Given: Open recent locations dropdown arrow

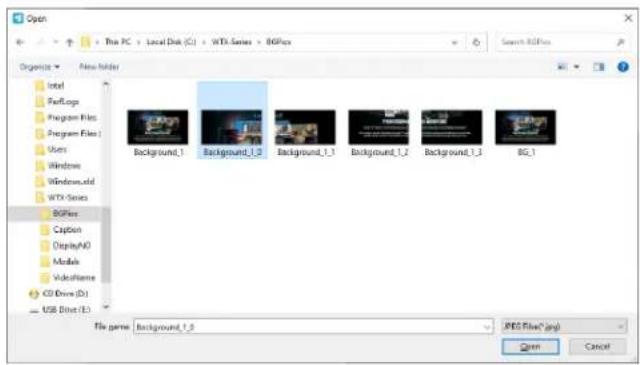Looking at the screenshot, I should point(56,42).
